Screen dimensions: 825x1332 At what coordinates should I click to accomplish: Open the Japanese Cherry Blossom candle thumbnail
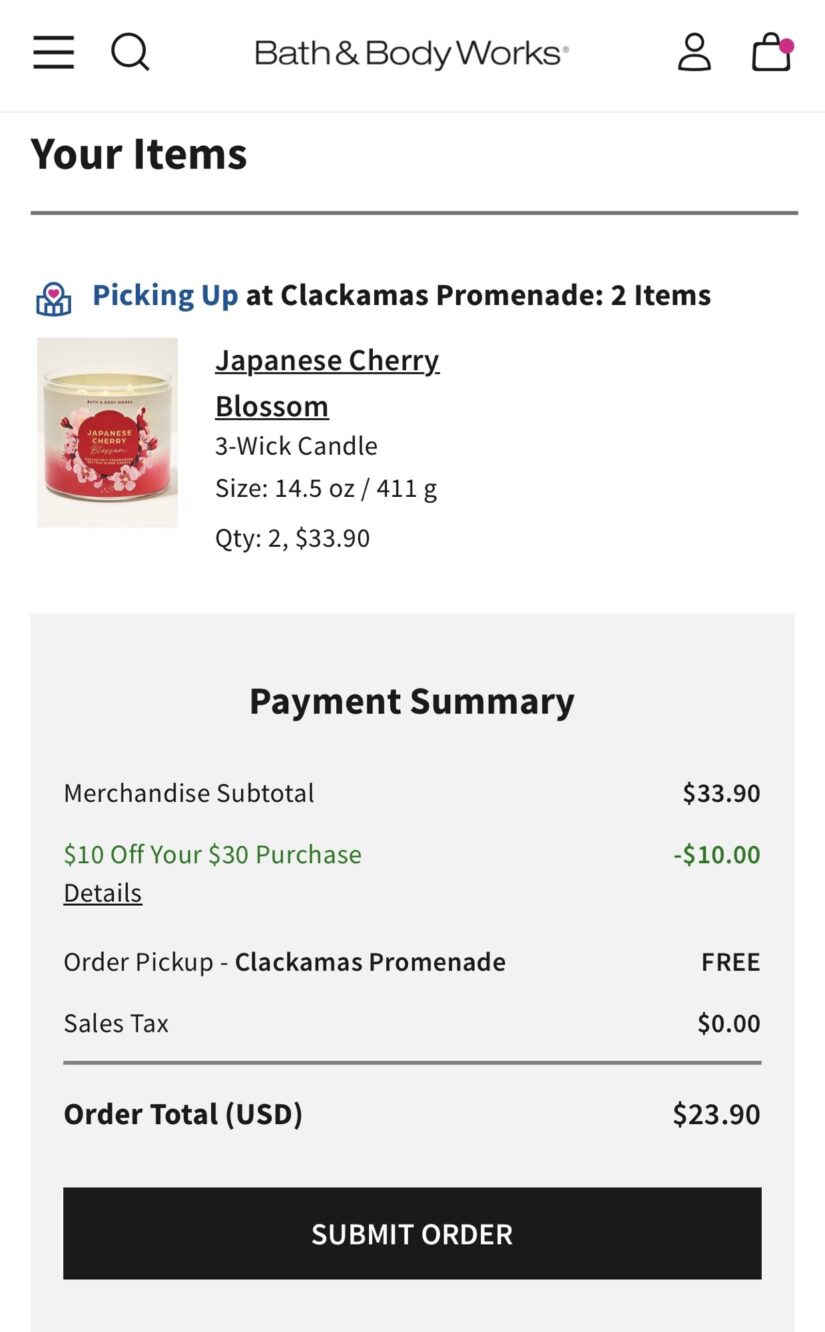coord(108,432)
